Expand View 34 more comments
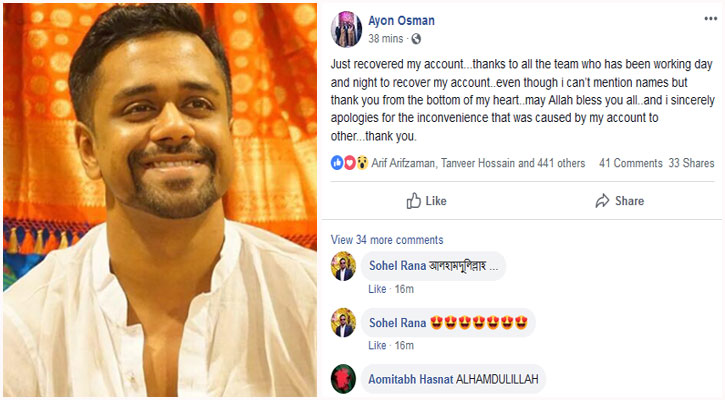The height and width of the screenshot is (400, 725). [x=387, y=240]
